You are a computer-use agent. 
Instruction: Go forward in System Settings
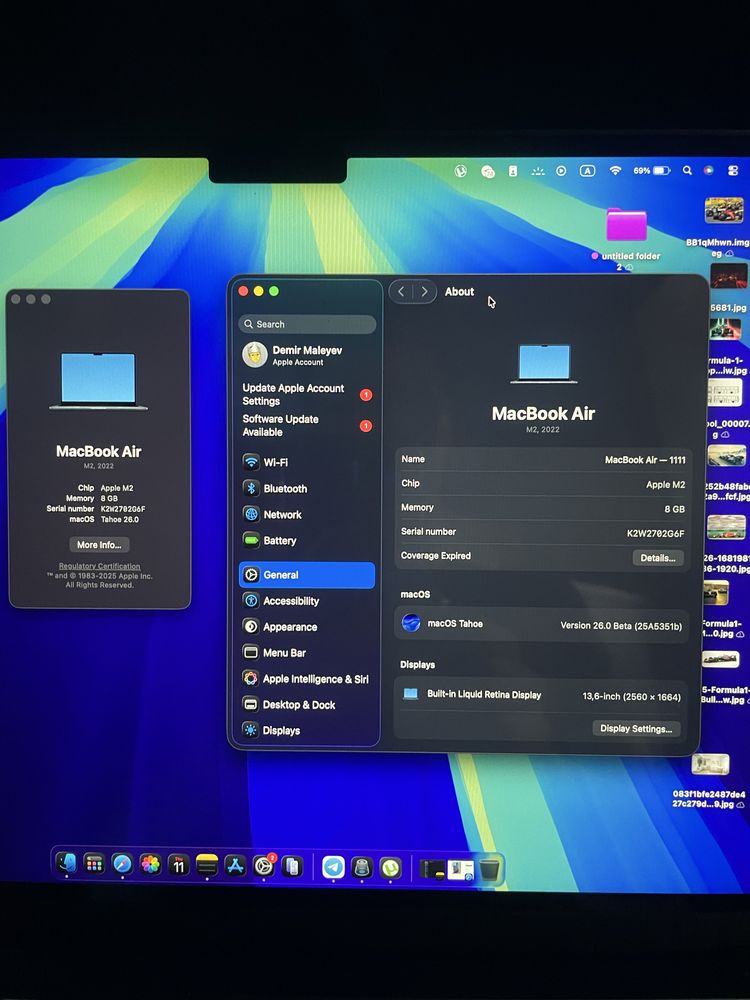point(424,291)
